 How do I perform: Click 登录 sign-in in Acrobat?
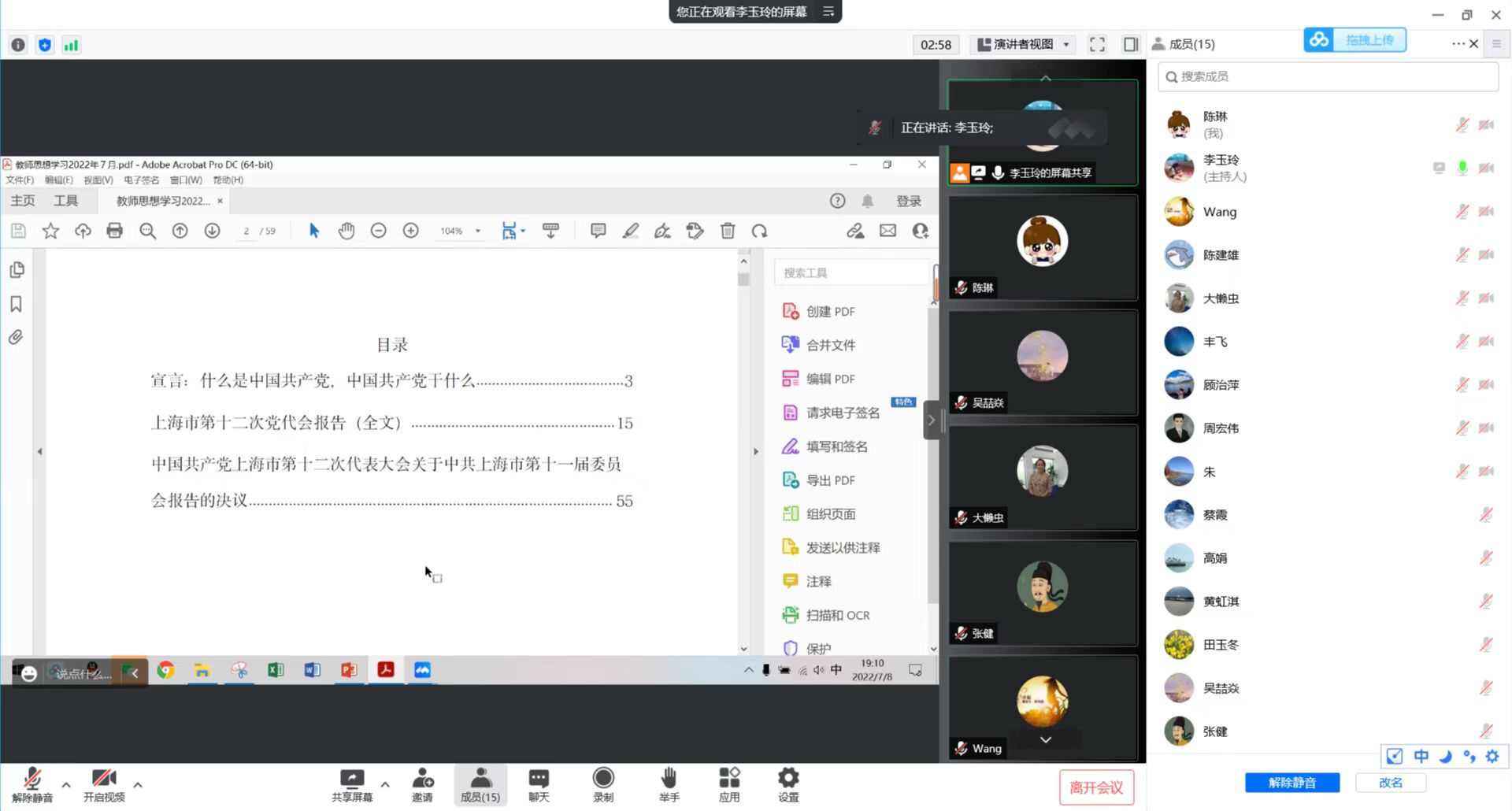909,201
